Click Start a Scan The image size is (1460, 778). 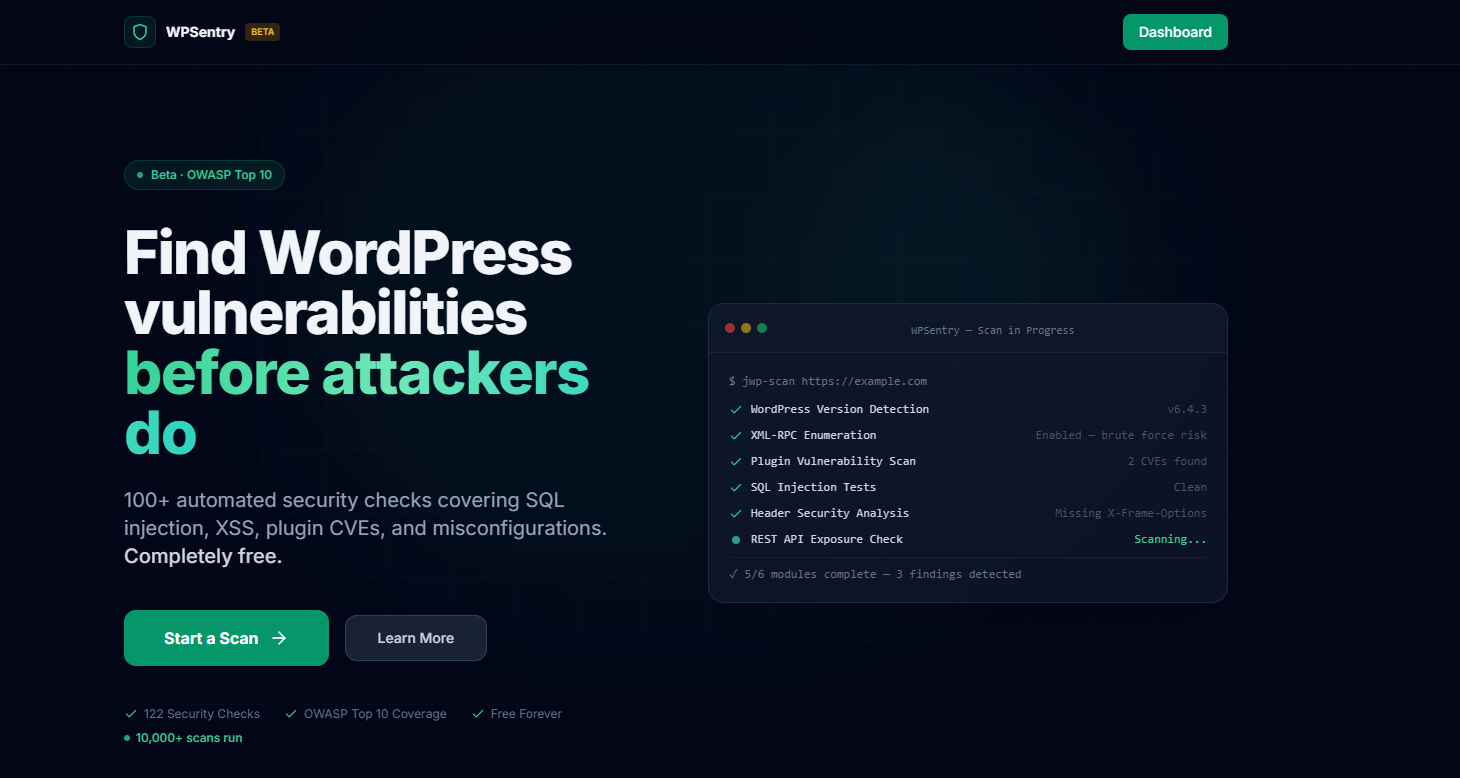(226, 637)
